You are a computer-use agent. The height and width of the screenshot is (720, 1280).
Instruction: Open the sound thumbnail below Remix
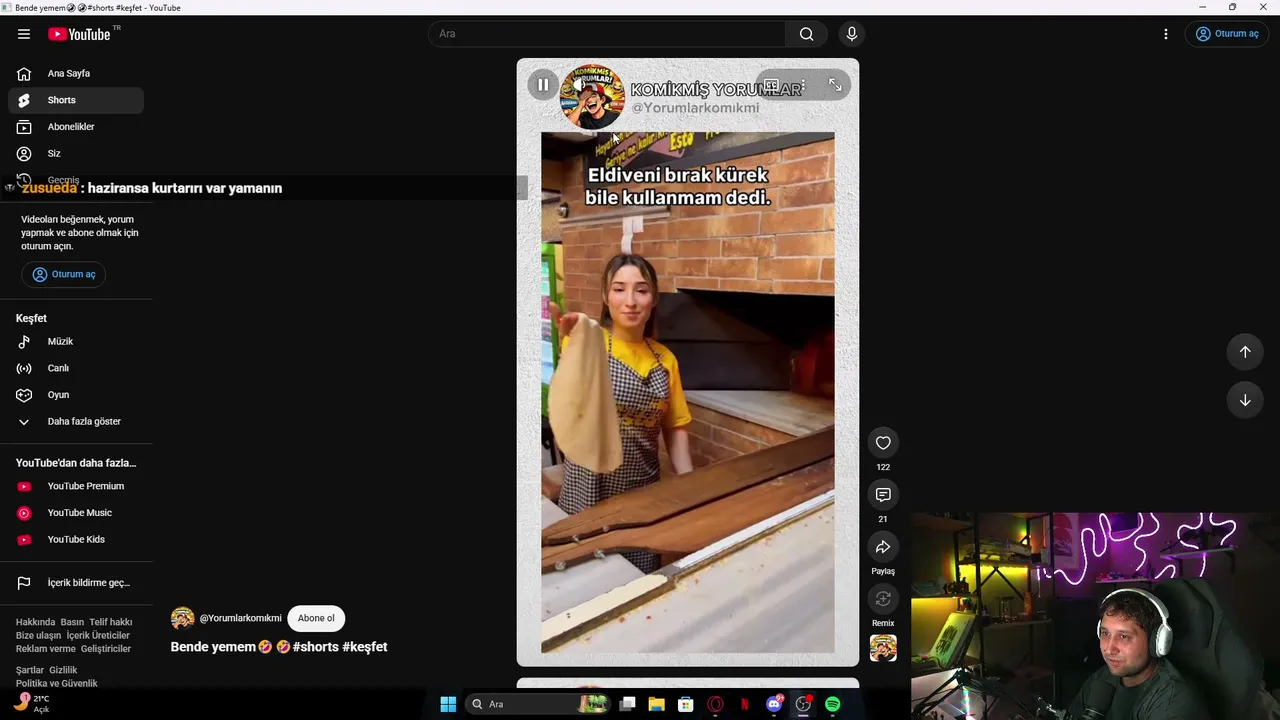pyautogui.click(x=883, y=648)
